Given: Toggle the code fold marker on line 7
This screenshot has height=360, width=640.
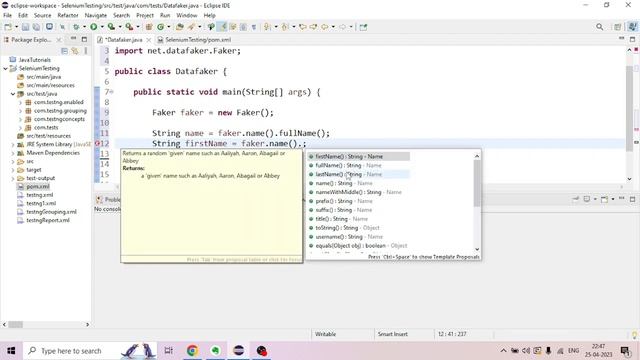Looking at the screenshot, I should tap(111, 92).
